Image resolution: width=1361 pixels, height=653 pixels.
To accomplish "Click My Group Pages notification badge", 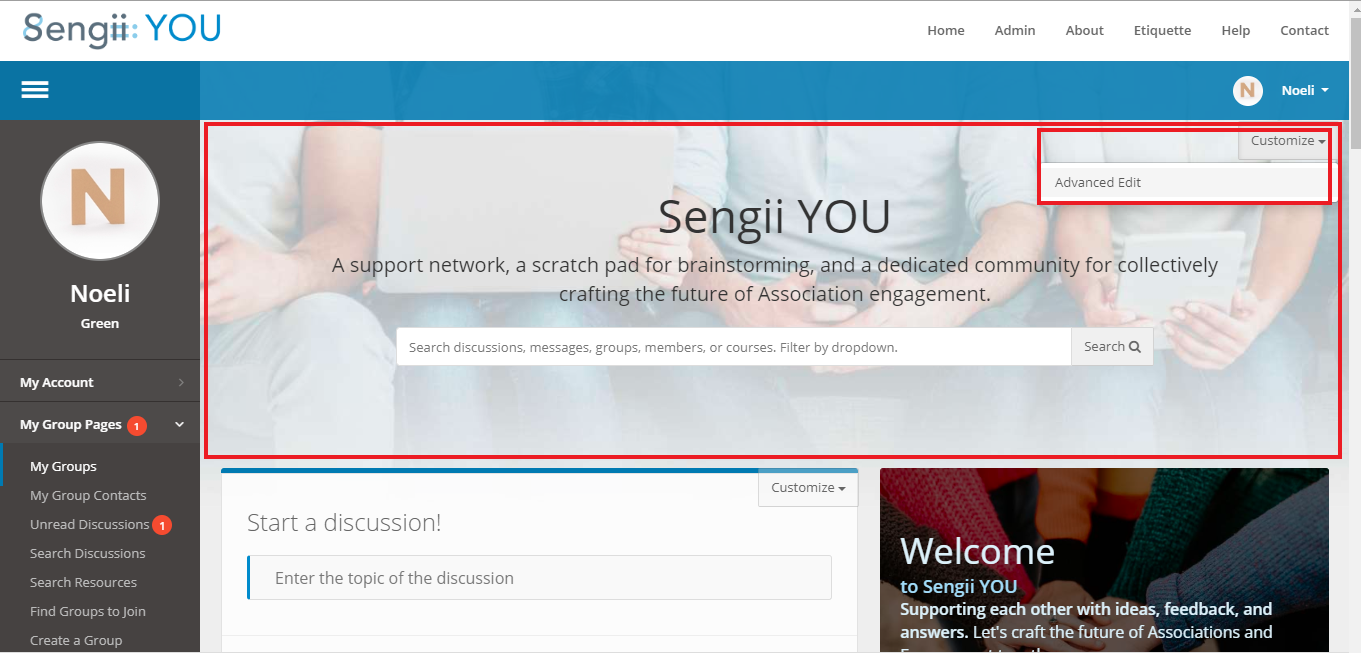I will (137, 426).
